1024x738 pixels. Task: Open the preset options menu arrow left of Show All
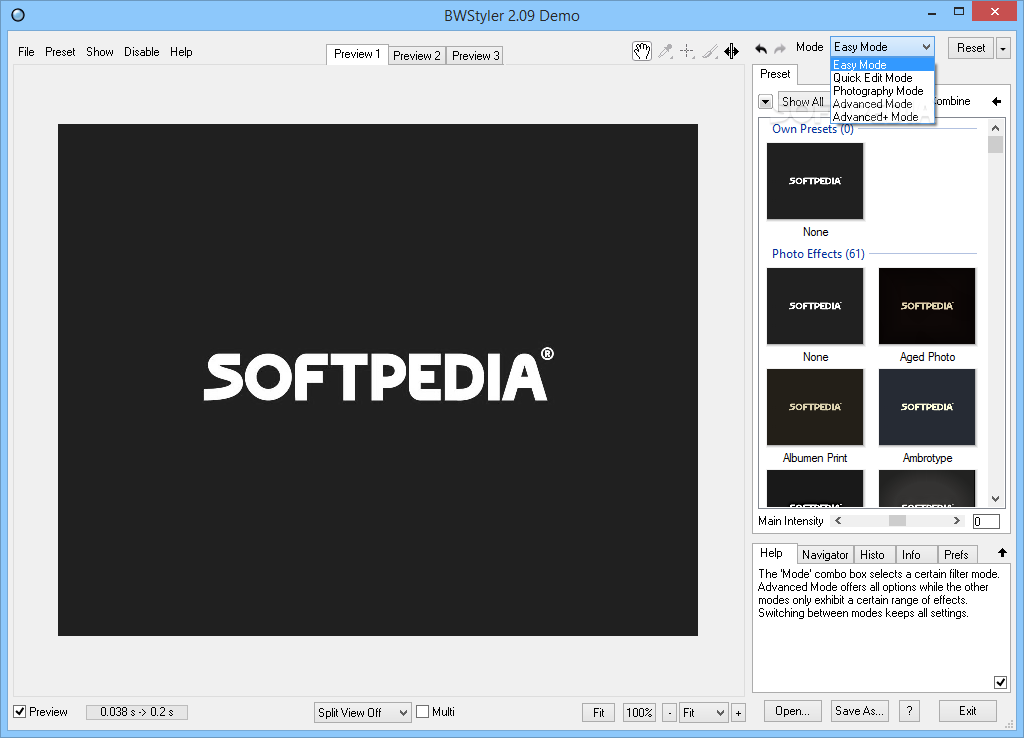(765, 102)
